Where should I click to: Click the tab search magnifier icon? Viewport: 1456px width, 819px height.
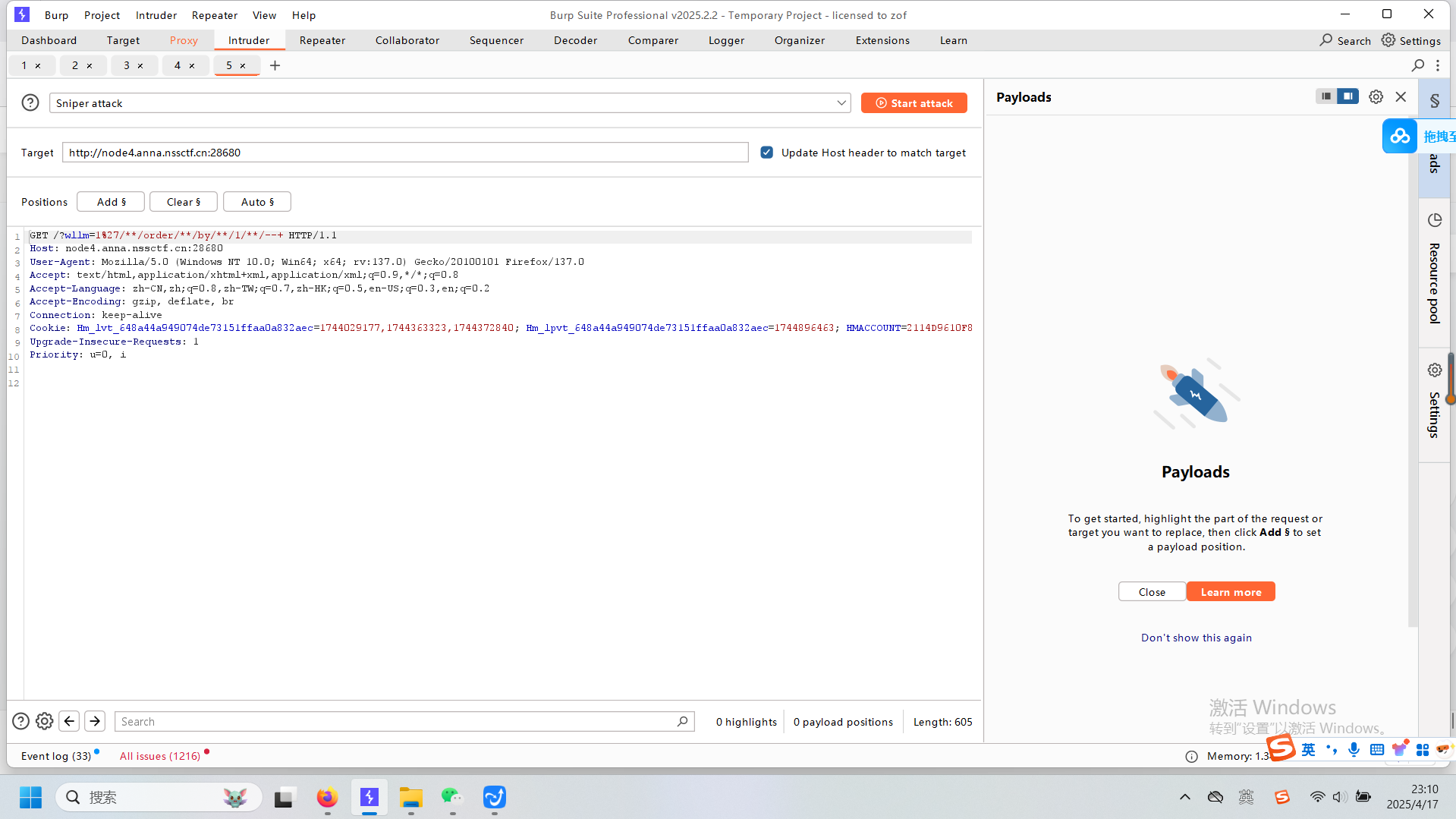coord(1417,65)
